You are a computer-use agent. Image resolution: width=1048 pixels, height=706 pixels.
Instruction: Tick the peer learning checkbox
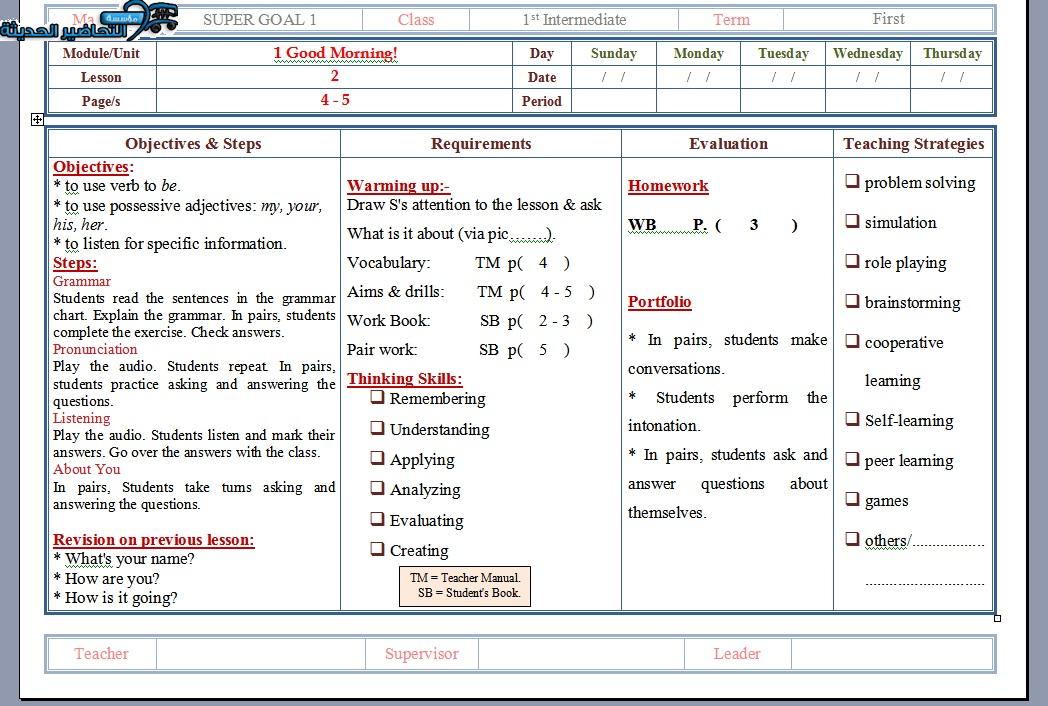(852, 459)
